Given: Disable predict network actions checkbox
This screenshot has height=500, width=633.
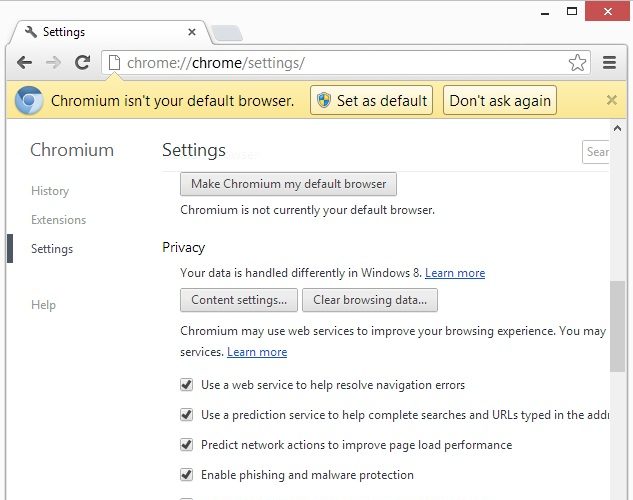Looking at the screenshot, I should point(186,445).
